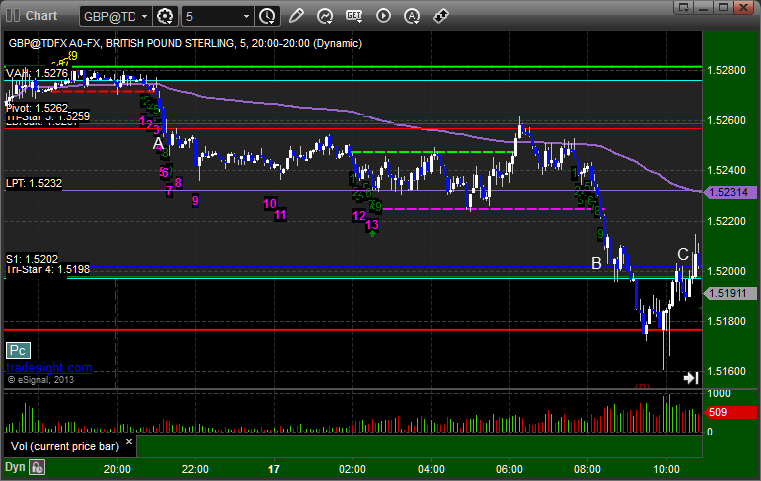Viewport: 761px width, 481px height.
Task: Click the Pc badge on chart
Action: point(18,350)
